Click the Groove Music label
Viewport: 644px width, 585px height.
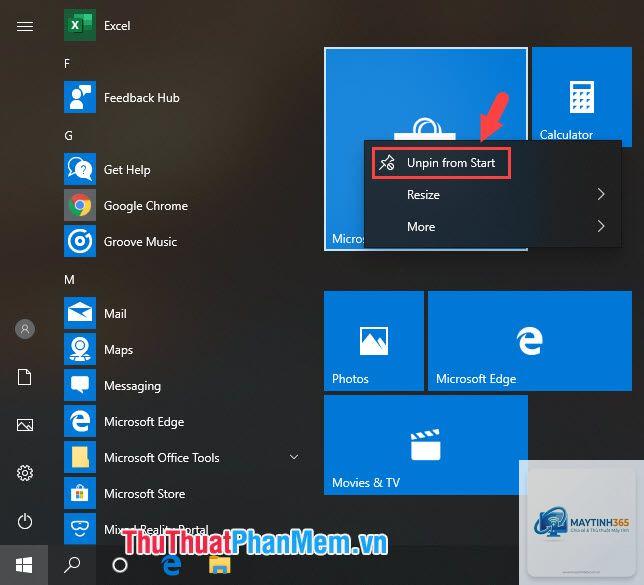point(140,242)
